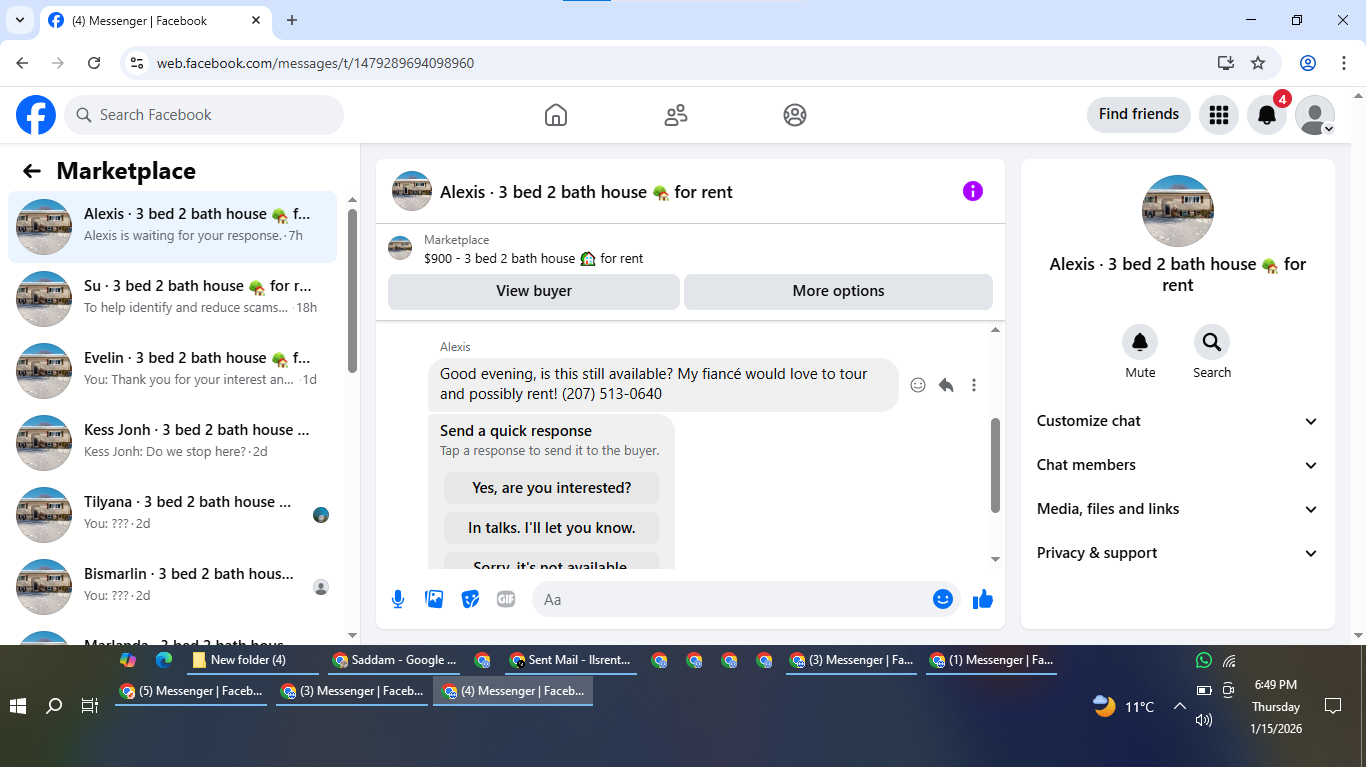Expand the Privacy & support section

coord(1178,553)
